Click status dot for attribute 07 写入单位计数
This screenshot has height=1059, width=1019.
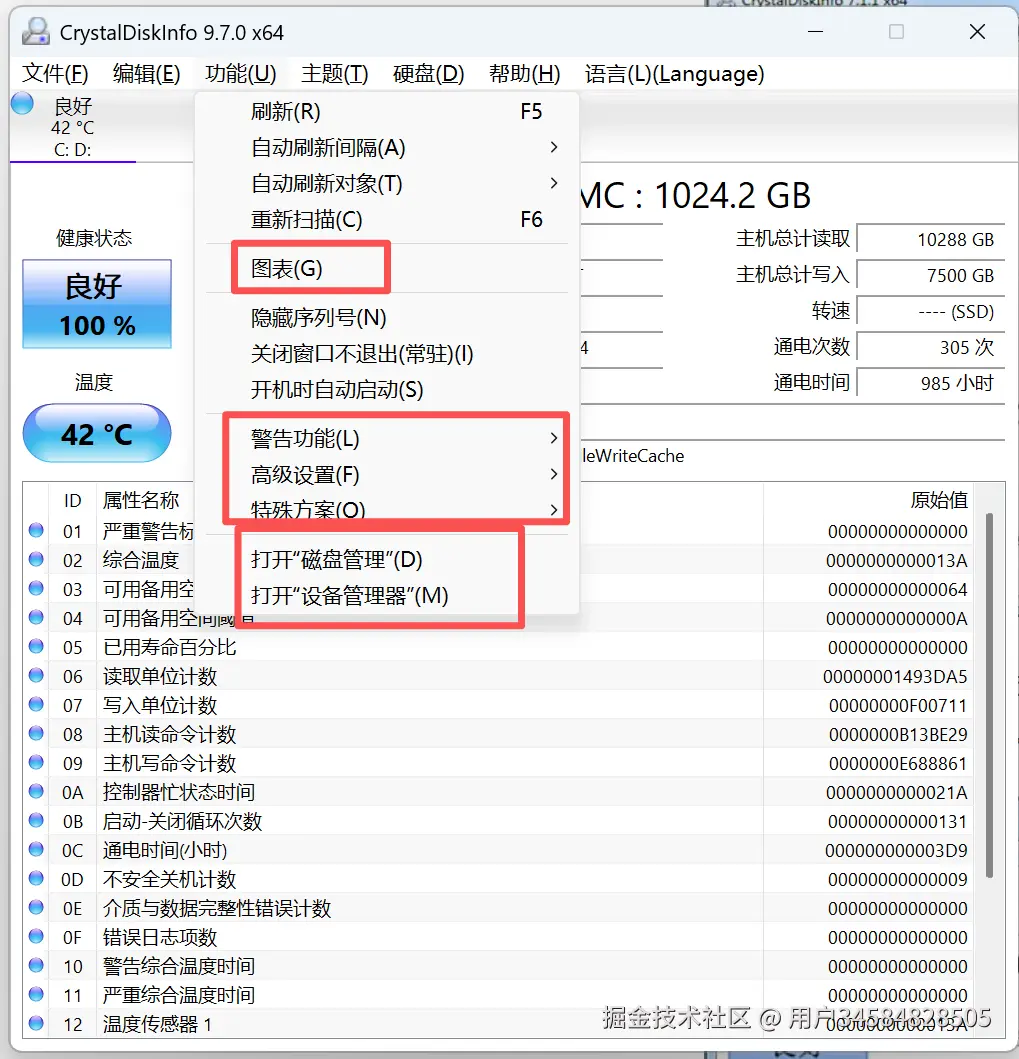pyautogui.click(x=36, y=704)
